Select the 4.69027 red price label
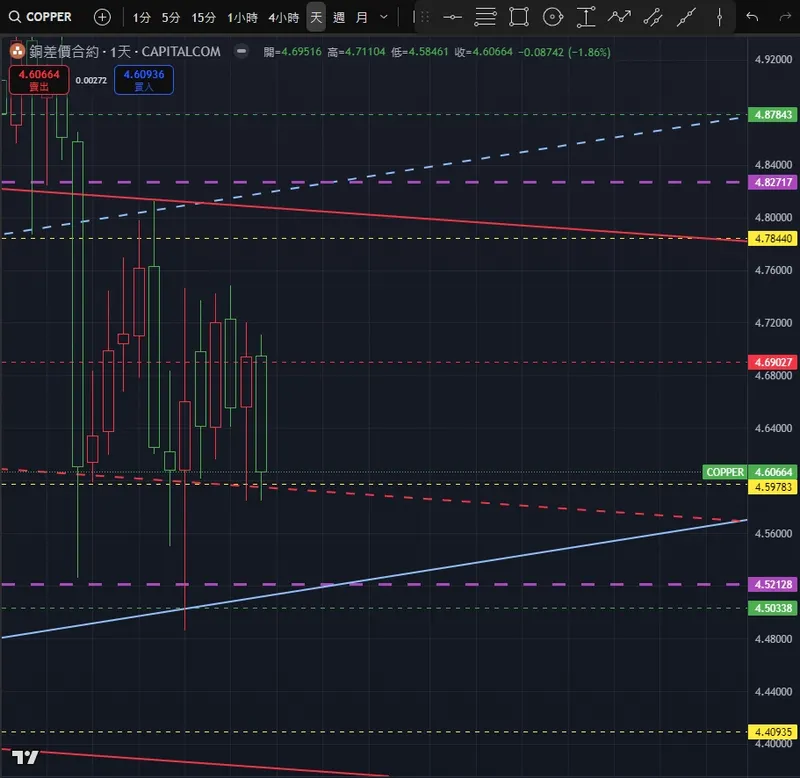This screenshot has height=778, width=800. point(772,362)
